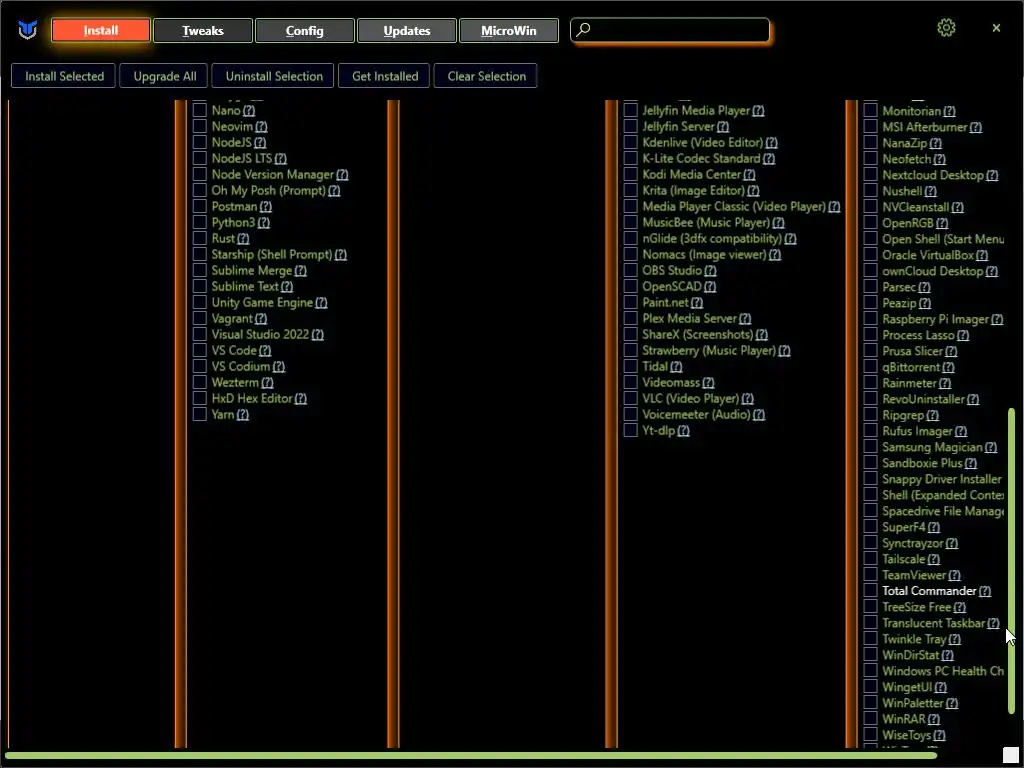Open the help link next to Rust
This screenshot has width=1024, height=768.
tap(243, 239)
